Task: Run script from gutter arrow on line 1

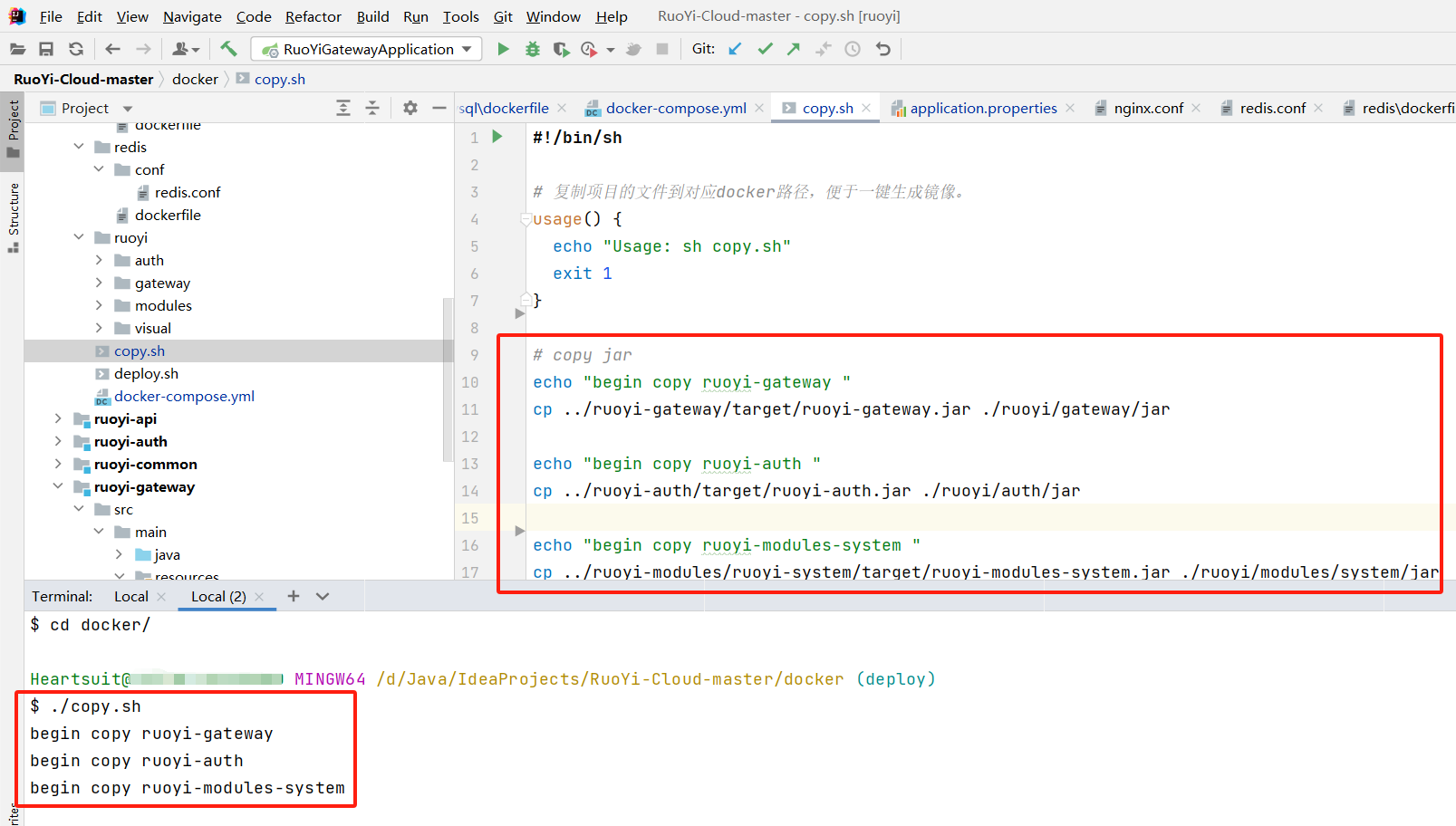Action: coord(497,137)
